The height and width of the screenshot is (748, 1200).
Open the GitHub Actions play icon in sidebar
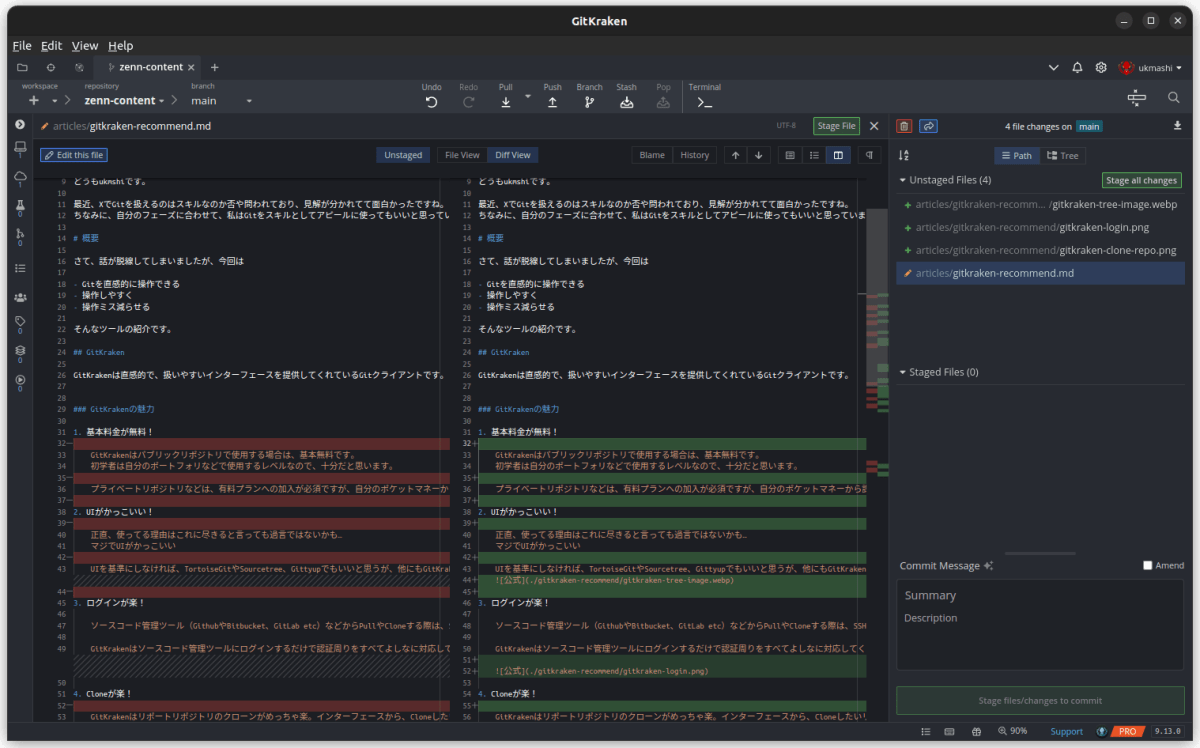(x=19, y=380)
